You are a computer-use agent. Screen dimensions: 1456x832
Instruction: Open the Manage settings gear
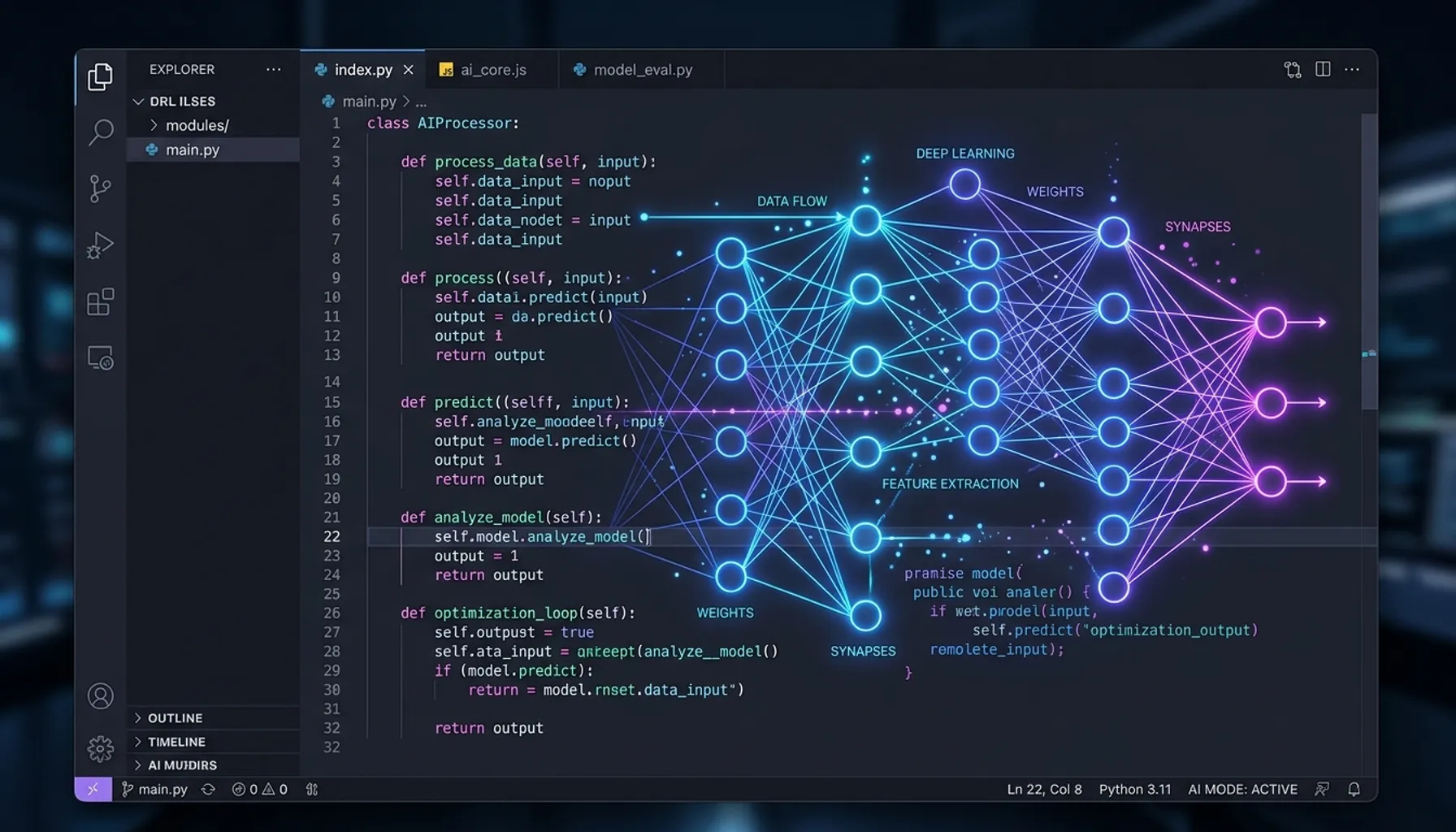(x=100, y=748)
